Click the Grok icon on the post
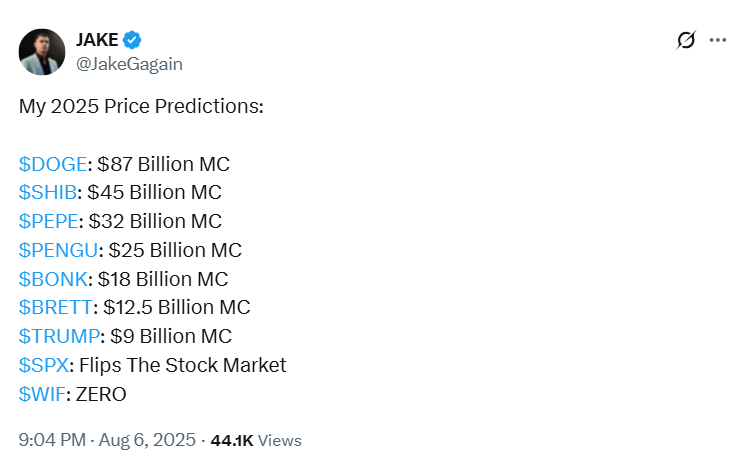740x460 pixels. coord(686,41)
